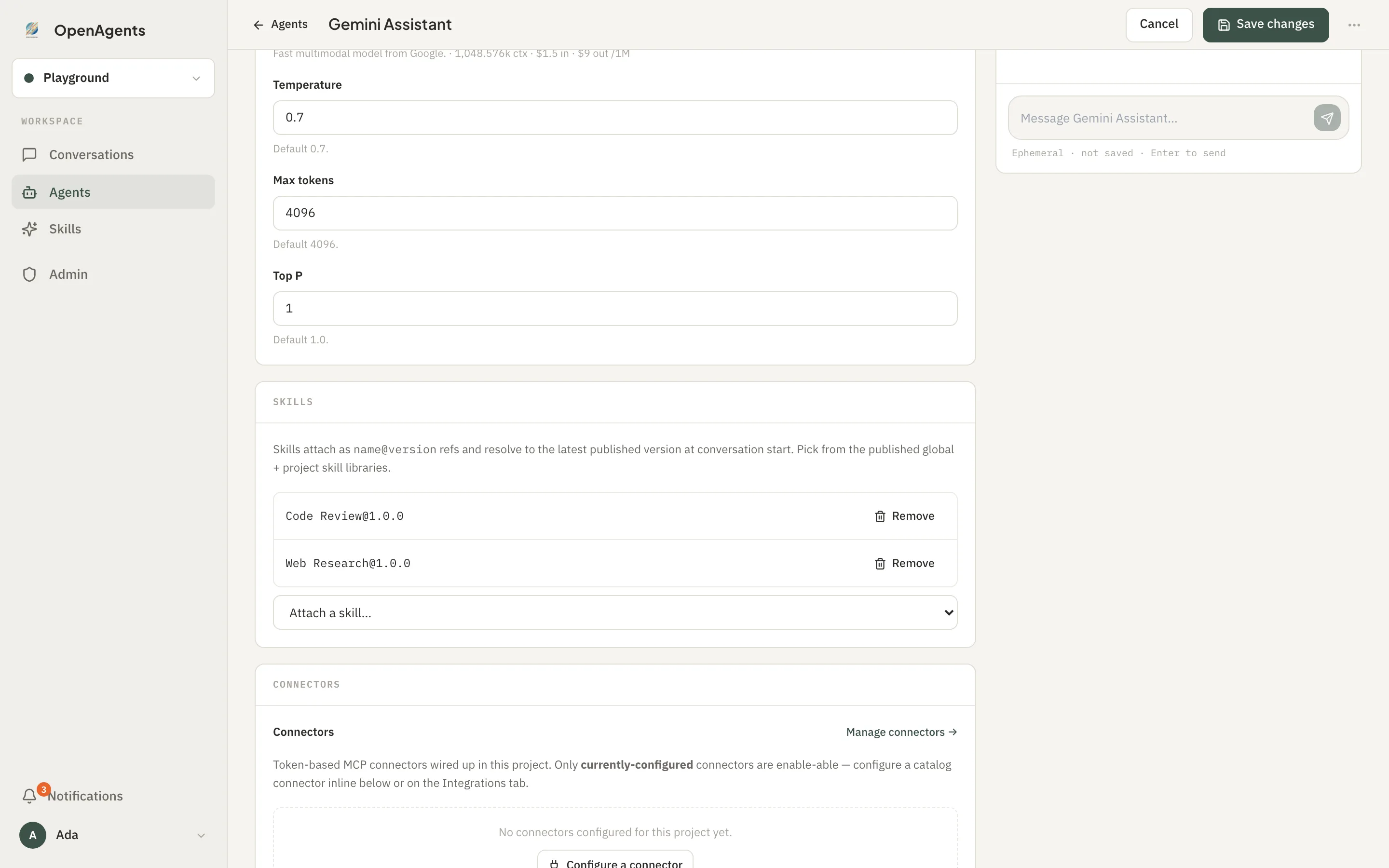The width and height of the screenshot is (1389, 868).
Task: Go to Conversations in the sidebar
Action: pos(113,154)
